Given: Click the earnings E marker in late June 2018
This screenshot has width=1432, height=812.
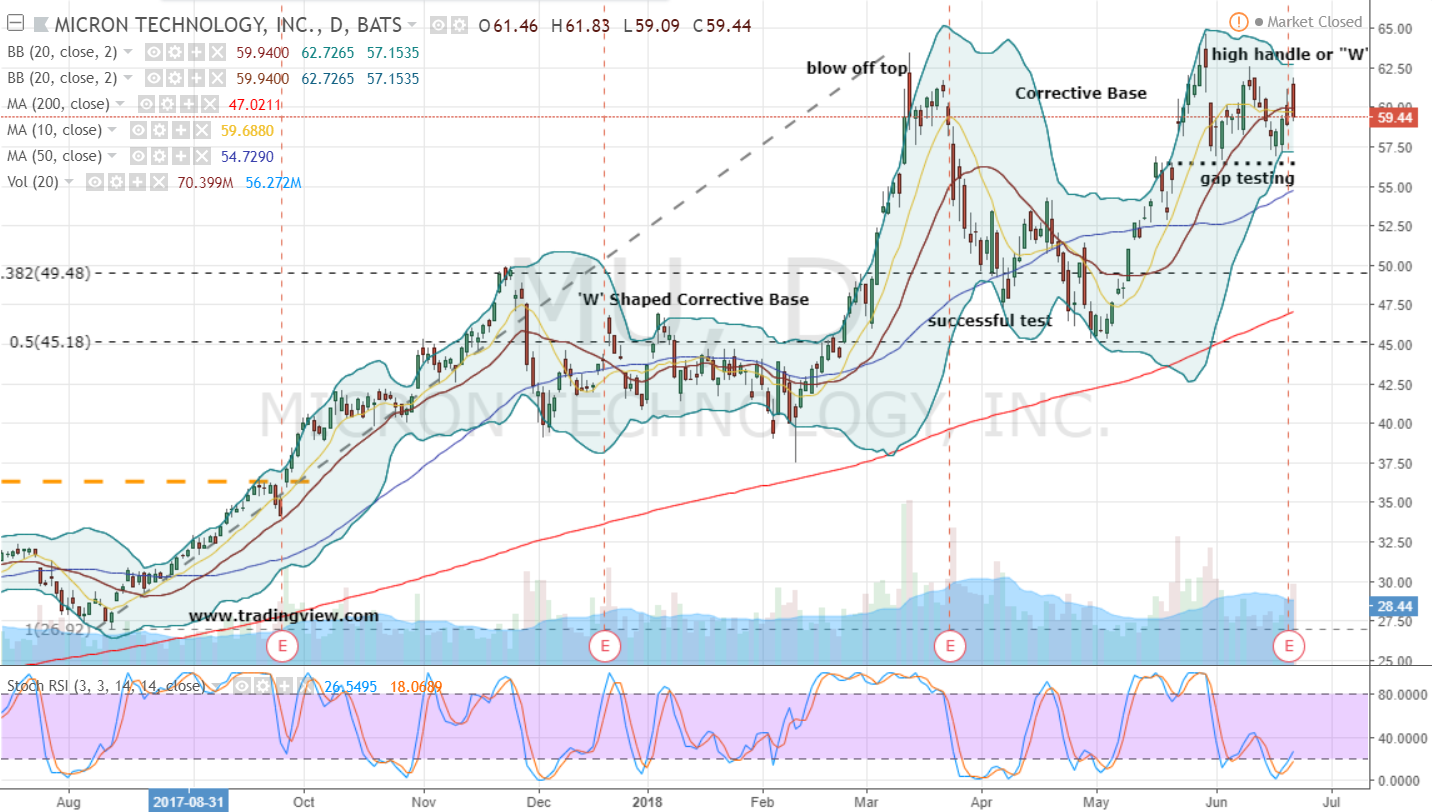Looking at the screenshot, I should point(1288,648).
